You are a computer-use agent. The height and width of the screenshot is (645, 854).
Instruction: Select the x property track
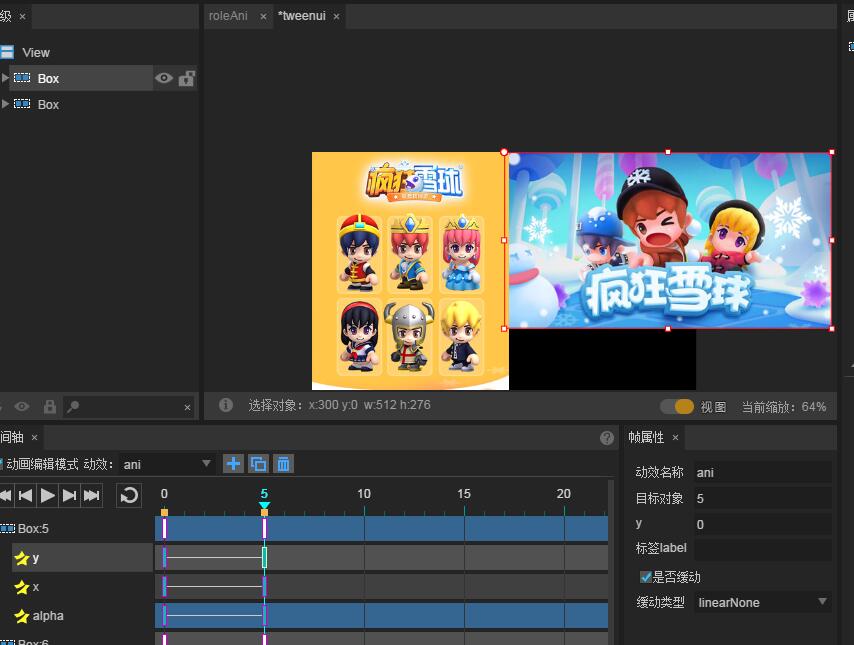click(x=82, y=587)
